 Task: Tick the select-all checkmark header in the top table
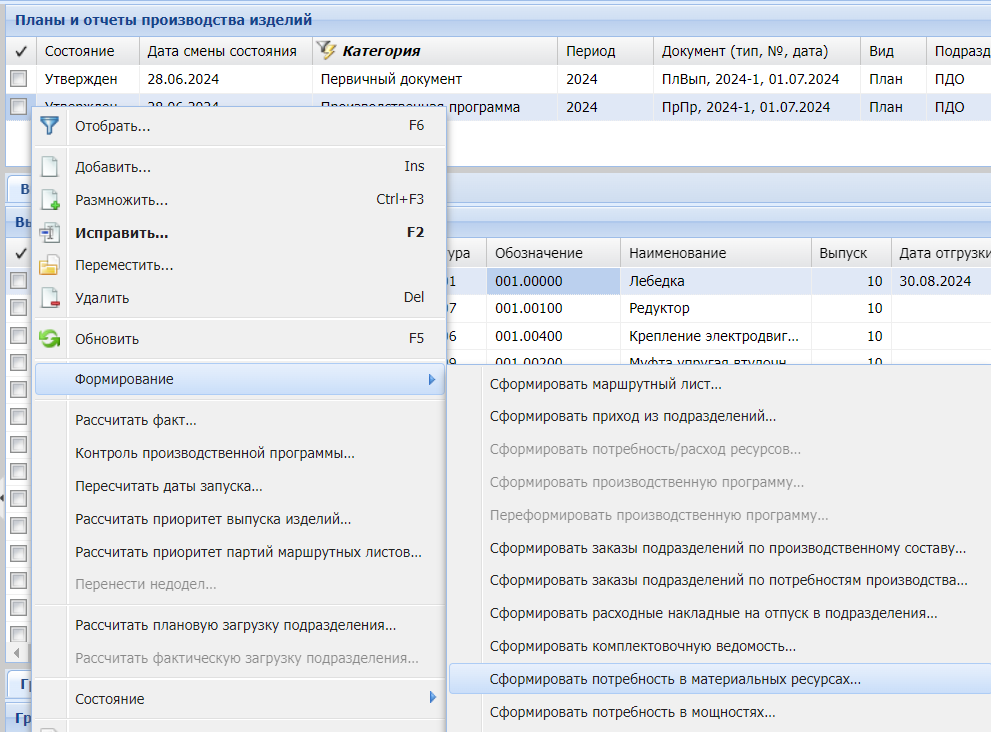tap(21, 51)
